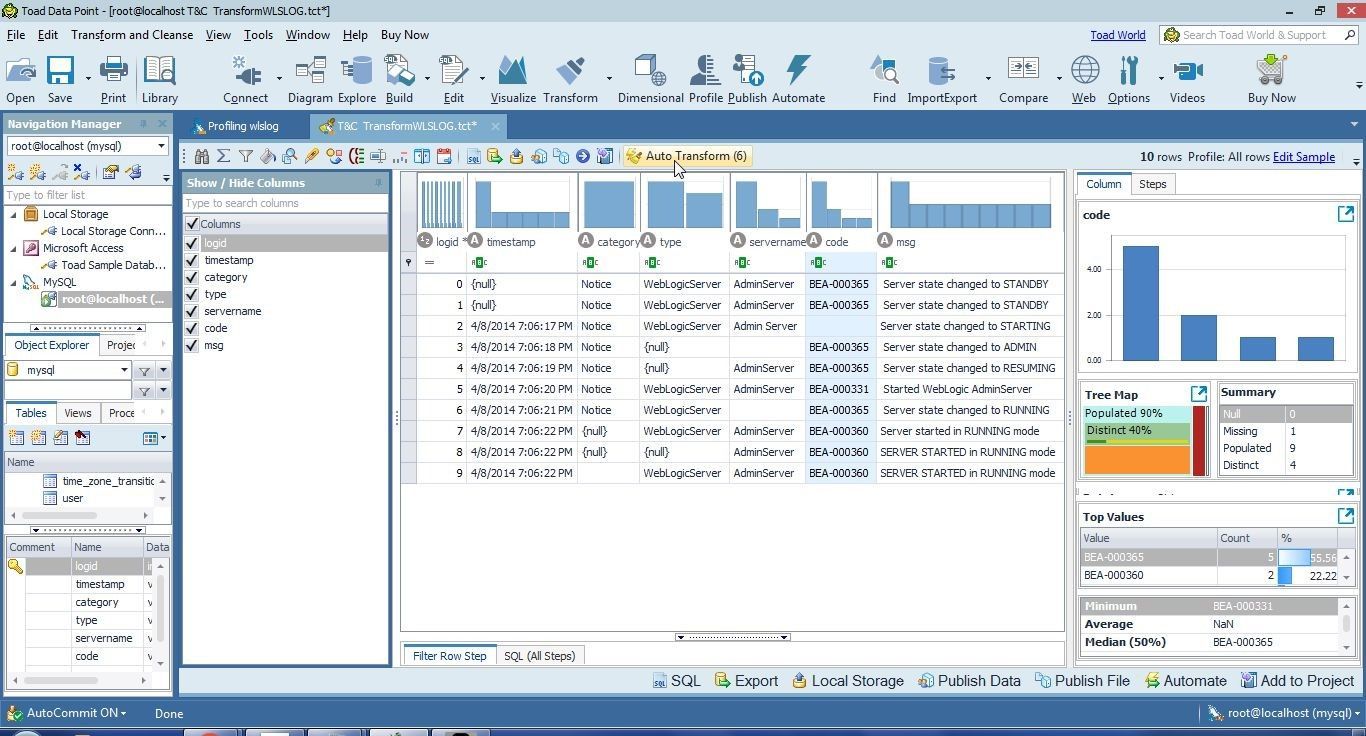Switch to the Profiling wlslog tab
Viewport: 1366px width, 736px height.
coord(235,126)
